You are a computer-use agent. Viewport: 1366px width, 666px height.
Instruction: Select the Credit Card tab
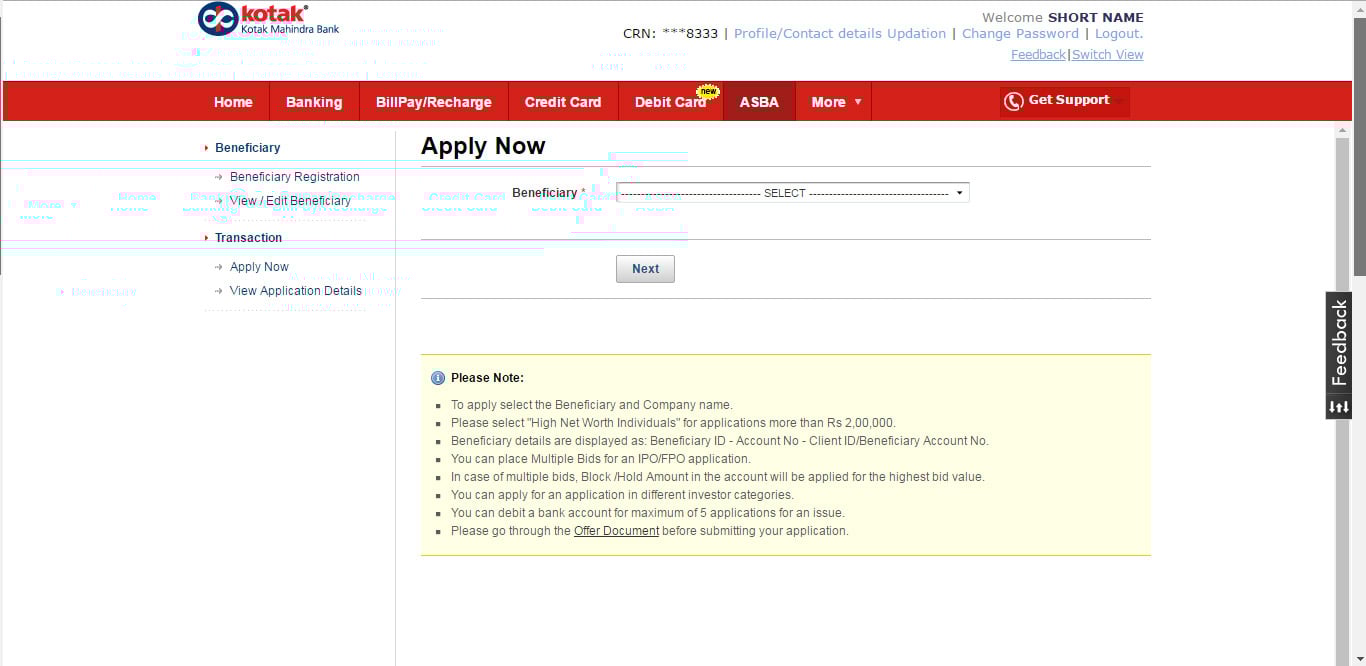tap(563, 102)
